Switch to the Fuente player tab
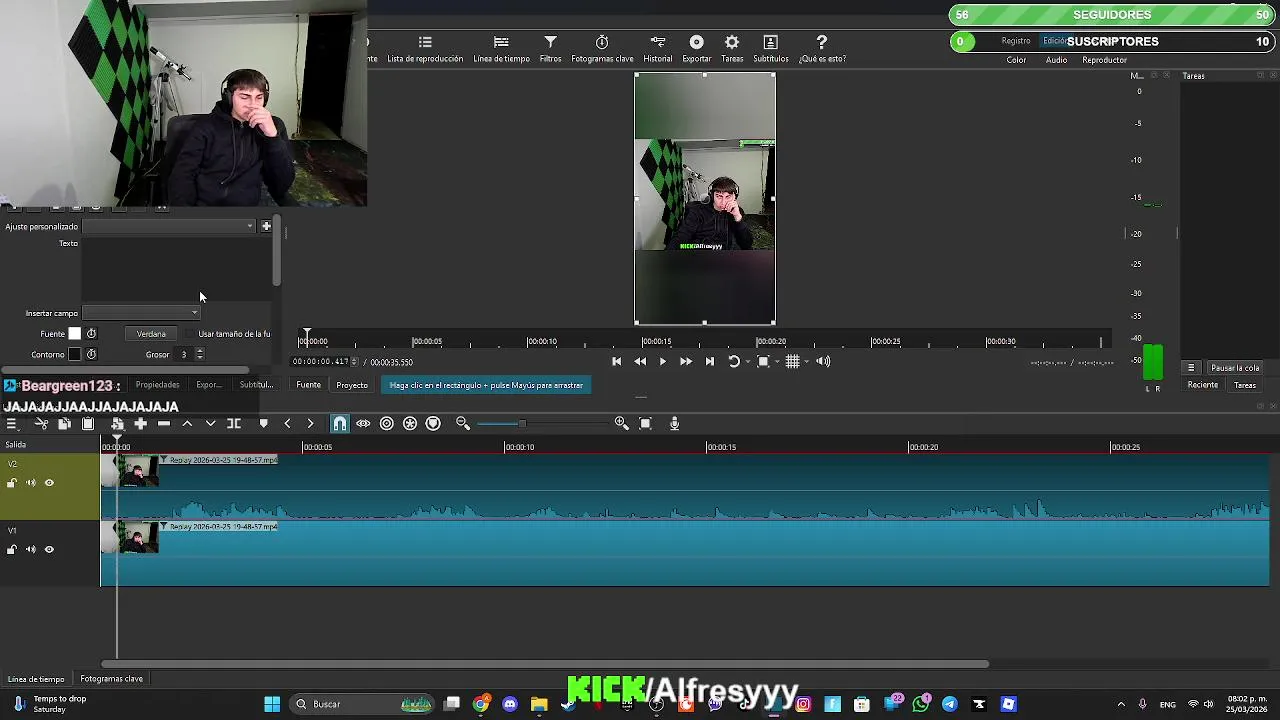 coord(308,385)
